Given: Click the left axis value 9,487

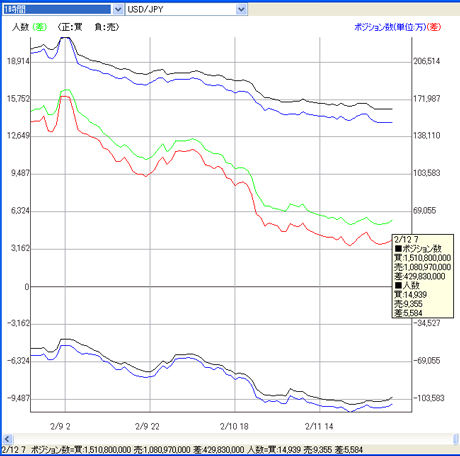Looking at the screenshot, I should 20,173.
